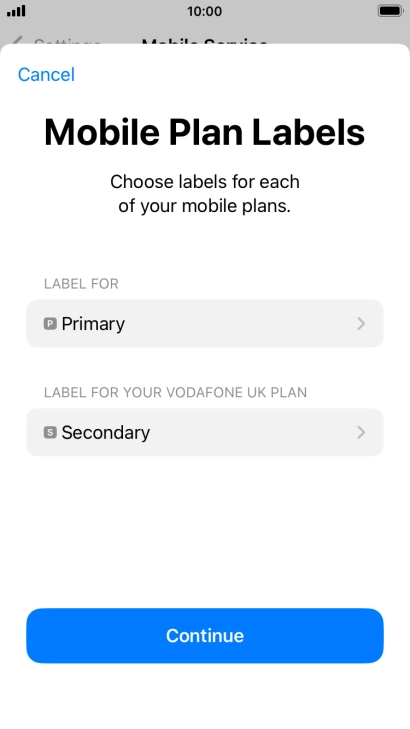Select the Primary label text

click(93, 324)
